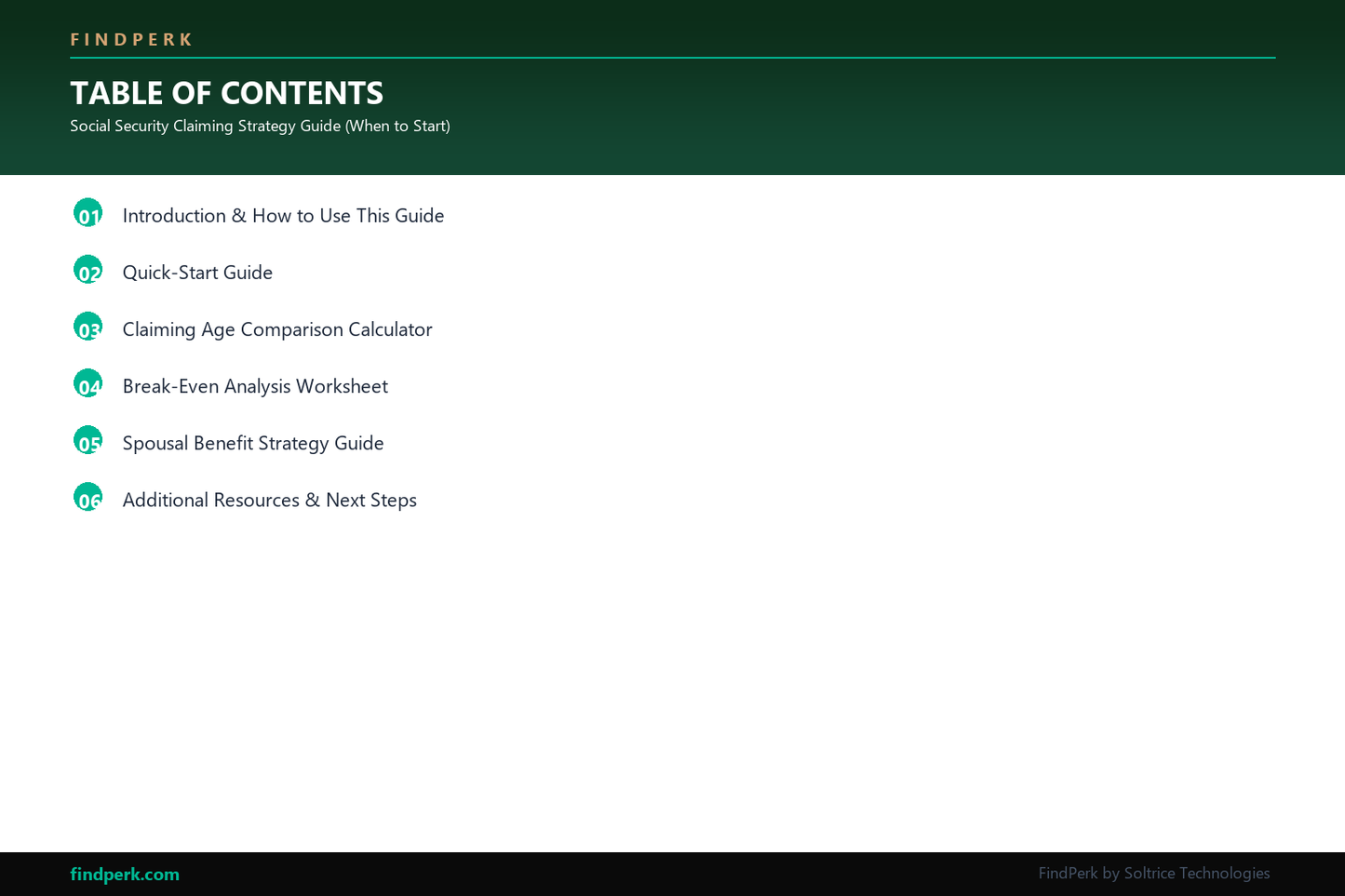The height and width of the screenshot is (896, 1345).
Task: Go to Quick-Start Guide entry
Action: coord(197,273)
